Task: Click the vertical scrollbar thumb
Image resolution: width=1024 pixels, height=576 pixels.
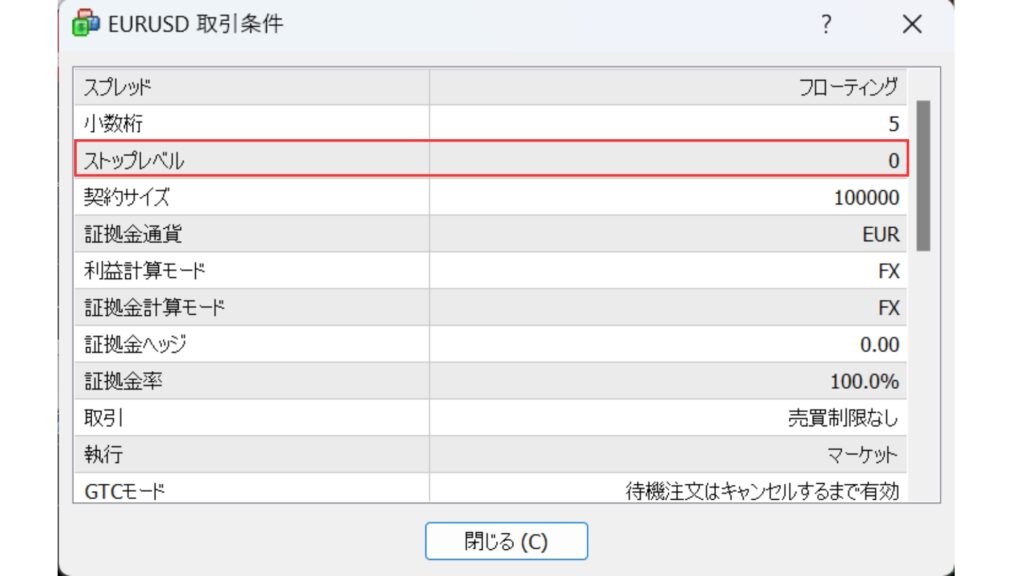Action: [x=923, y=174]
